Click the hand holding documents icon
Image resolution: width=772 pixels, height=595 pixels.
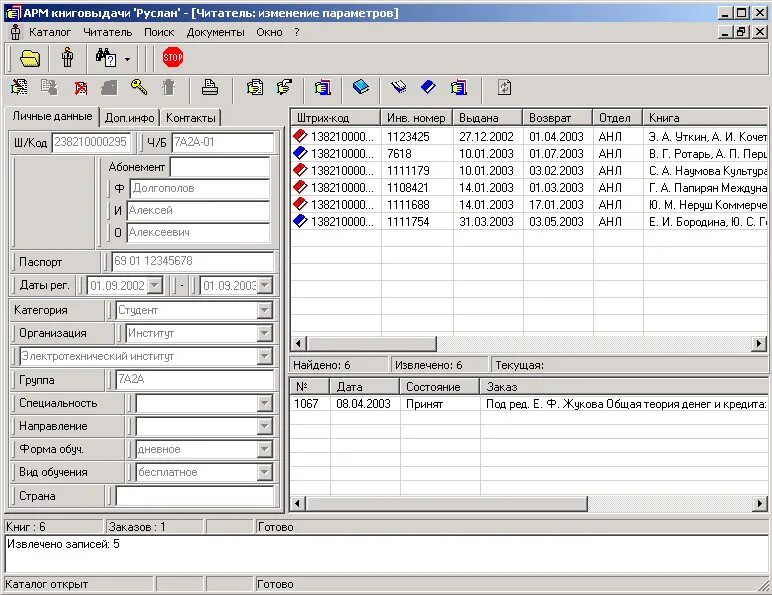(255, 88)
